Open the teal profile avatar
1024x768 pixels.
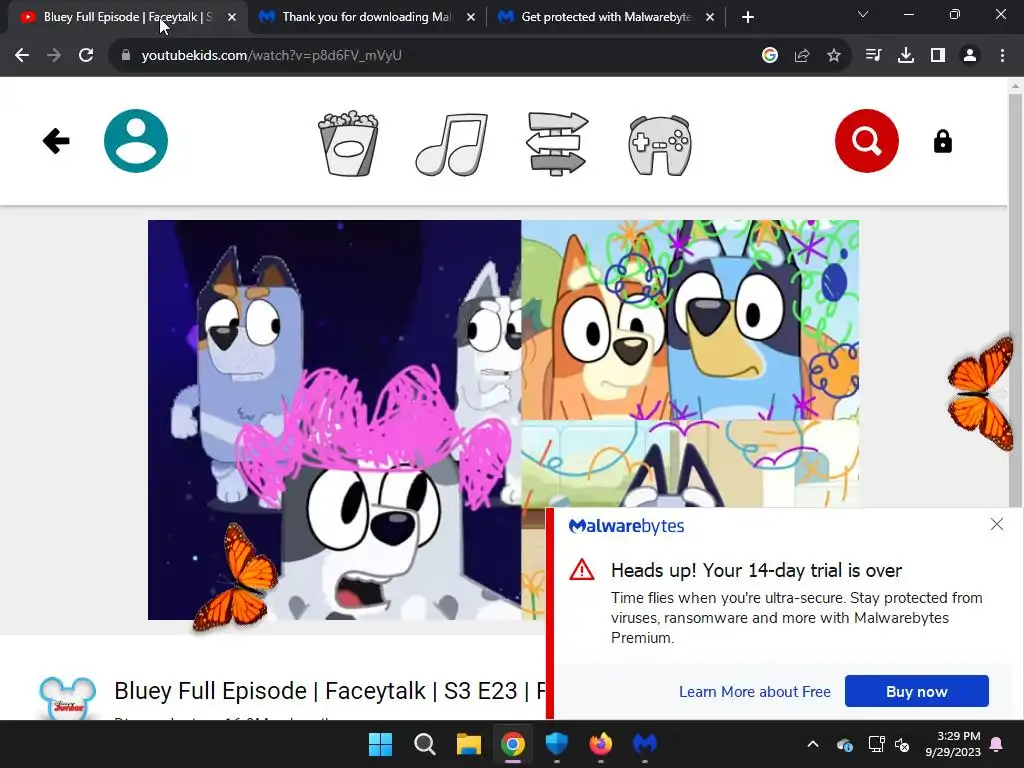pos(136,140)
